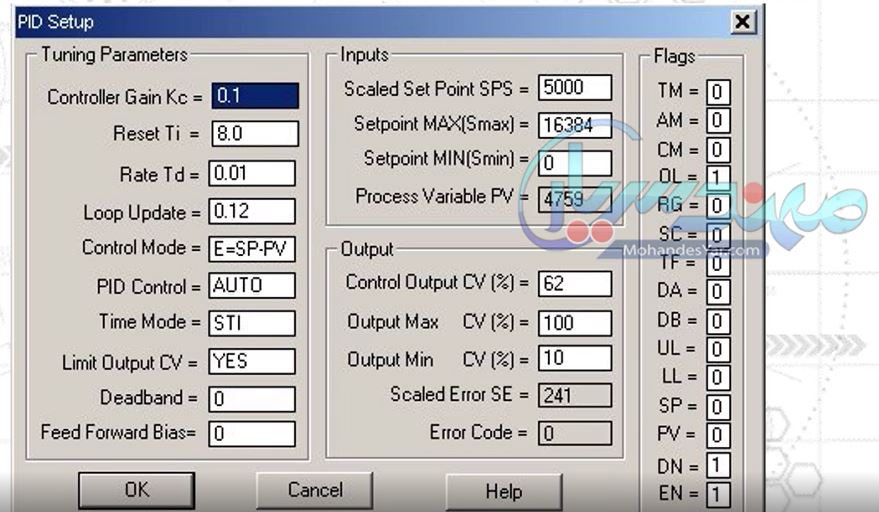879x512 pixels.
Task: Select the Control Mode E=SP-PV field
Action: click(252, 248)
